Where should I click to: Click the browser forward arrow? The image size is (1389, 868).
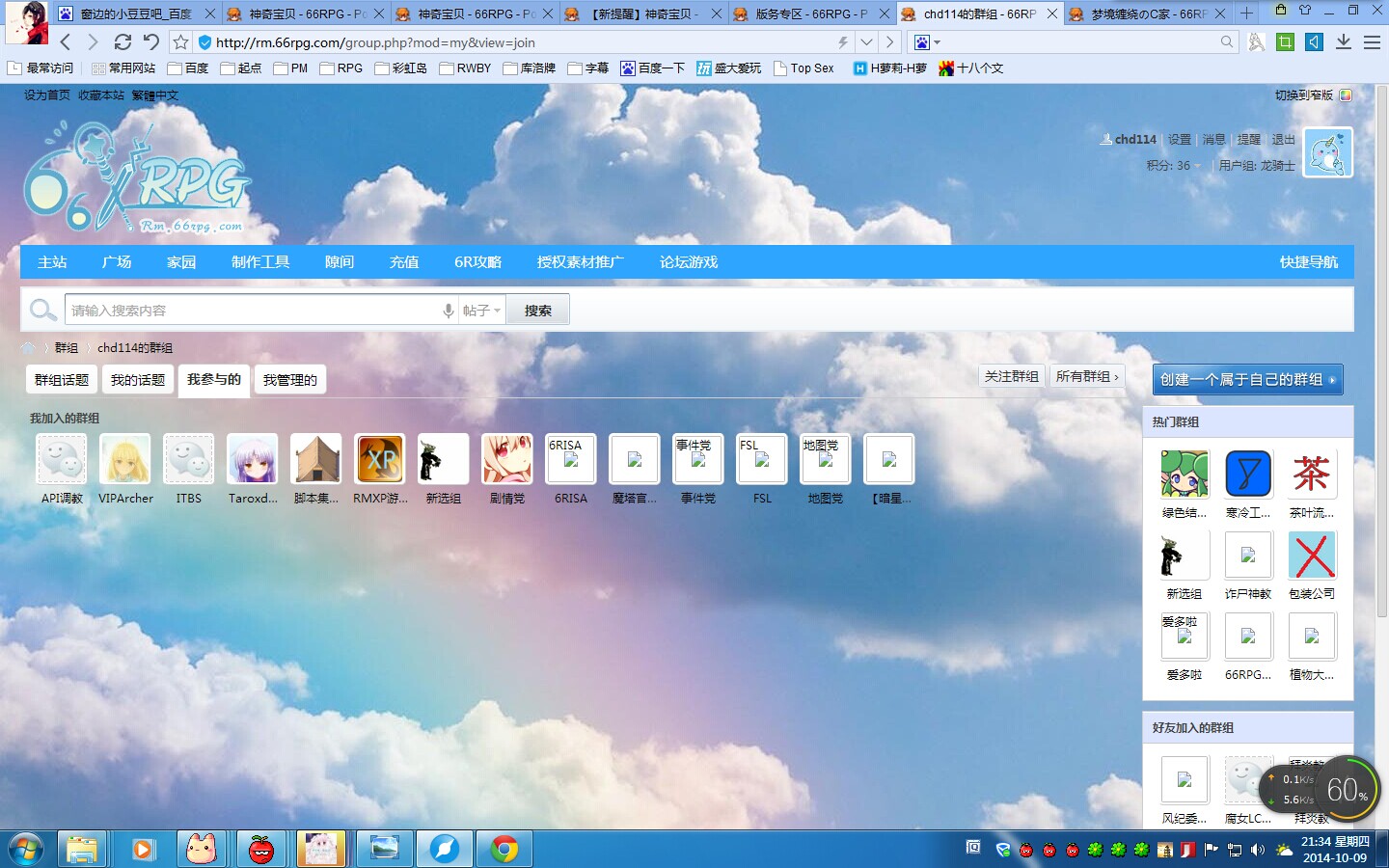click(x=93, y=42)
